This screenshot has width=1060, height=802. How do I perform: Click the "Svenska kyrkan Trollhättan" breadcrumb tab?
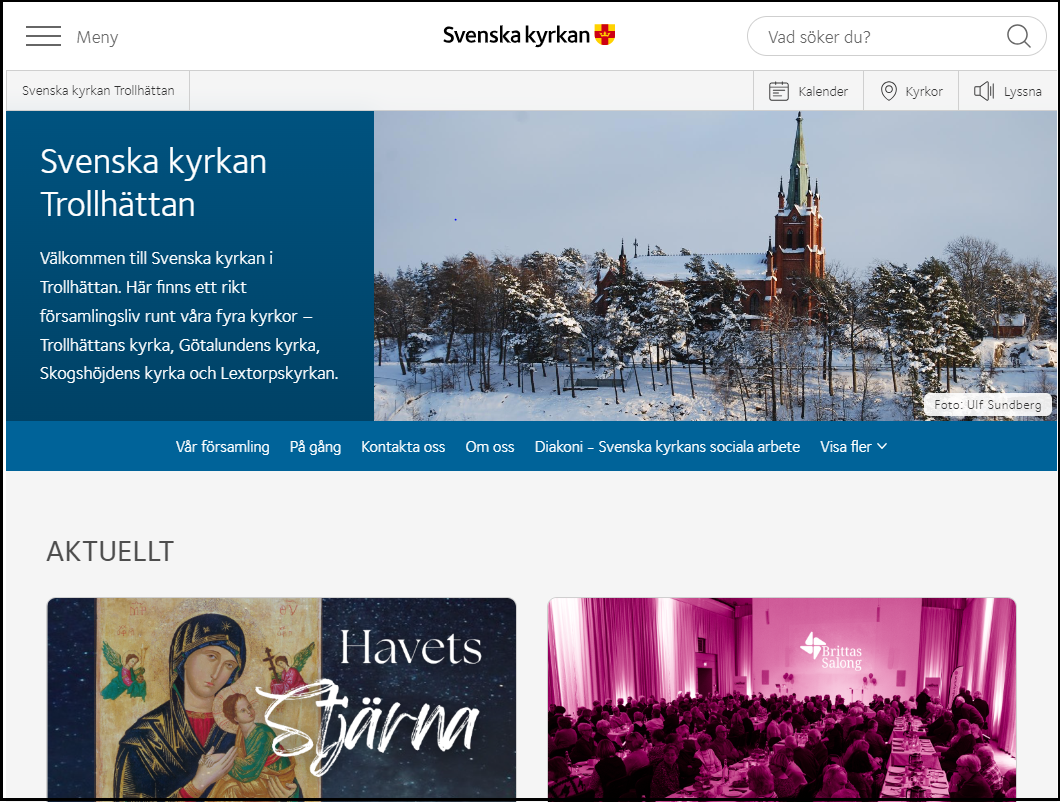[x=97, y=90]
